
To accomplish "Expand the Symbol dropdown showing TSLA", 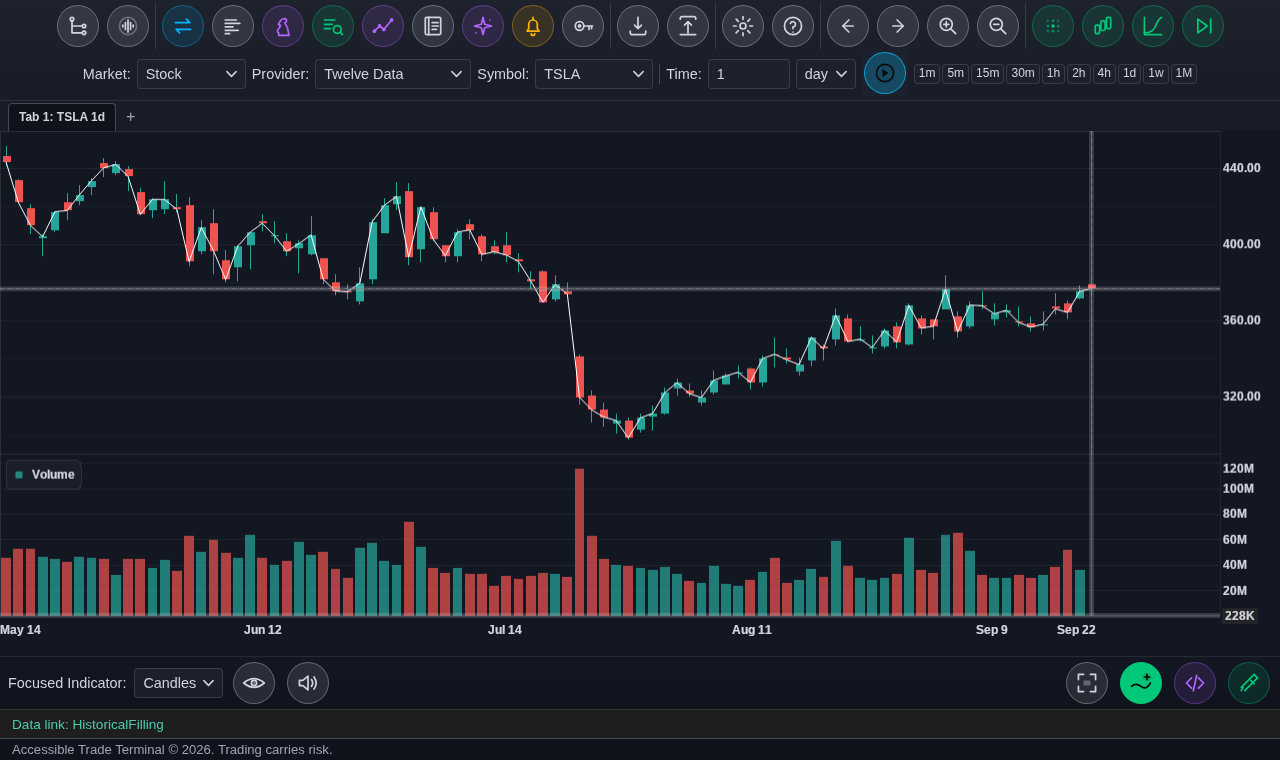I will (x=594, y=74).
